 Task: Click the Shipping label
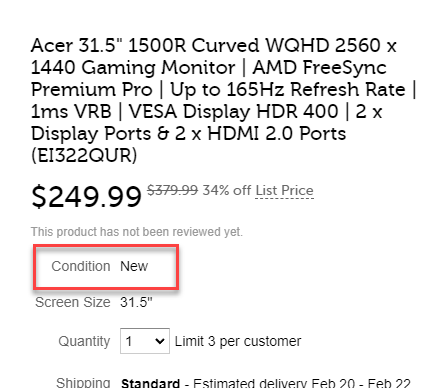83,382
